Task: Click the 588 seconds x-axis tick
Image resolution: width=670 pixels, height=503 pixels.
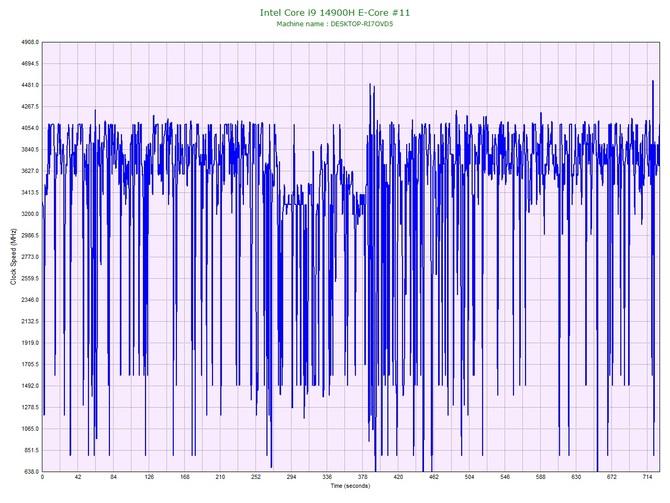Action: point(541,477)
